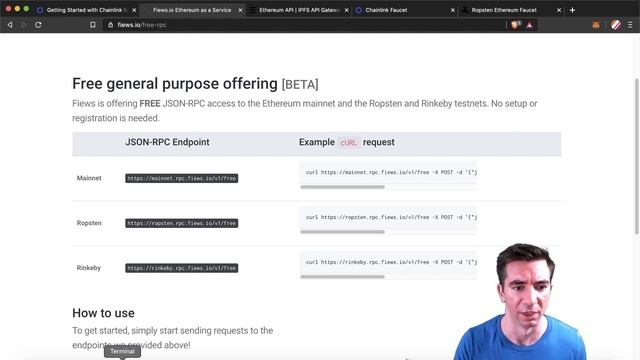640x360 pixels.
Task: Close the Fiews.io tab
Action: coord(240,10)
